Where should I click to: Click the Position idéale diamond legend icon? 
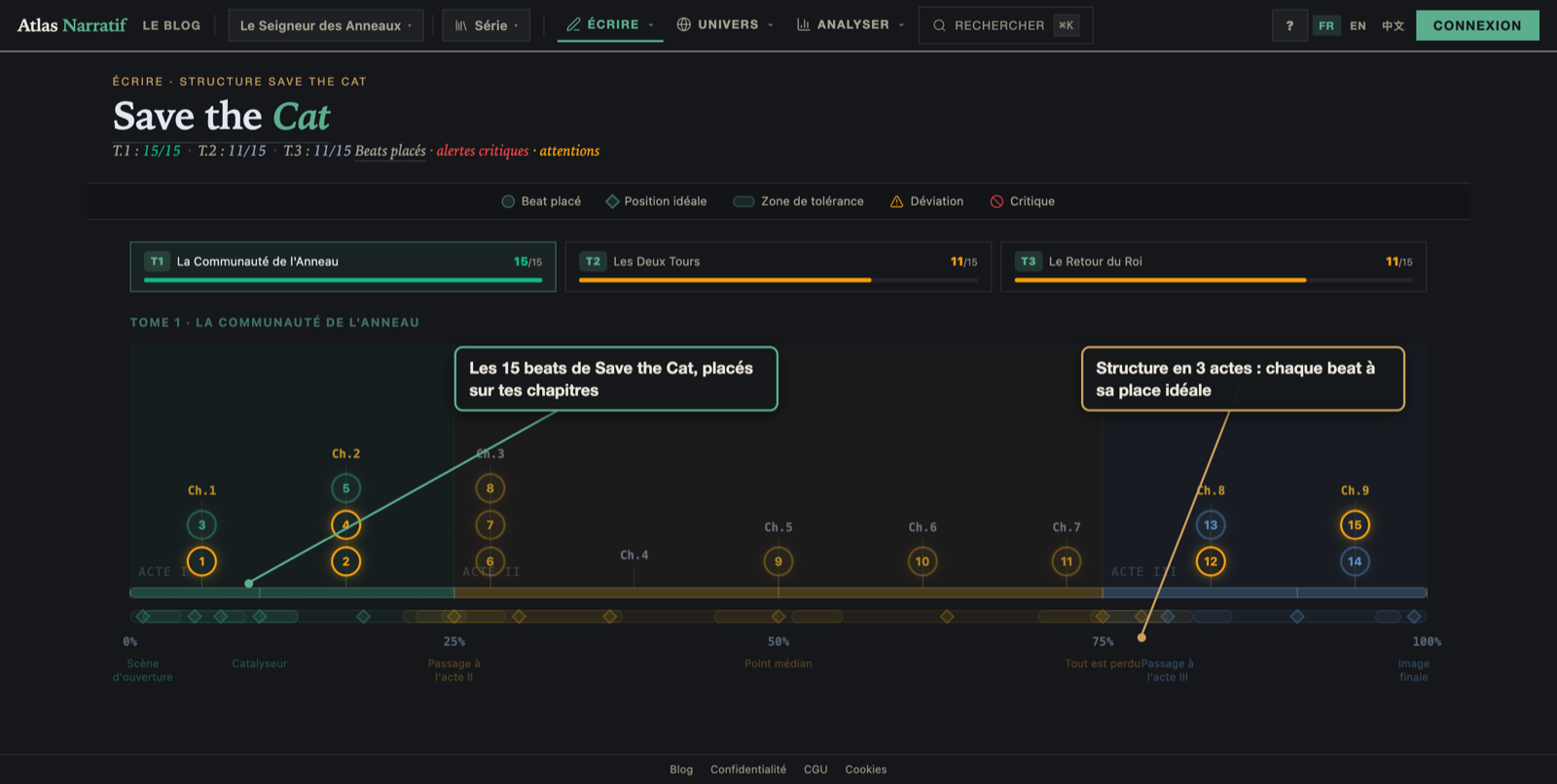tap(612, 201)
